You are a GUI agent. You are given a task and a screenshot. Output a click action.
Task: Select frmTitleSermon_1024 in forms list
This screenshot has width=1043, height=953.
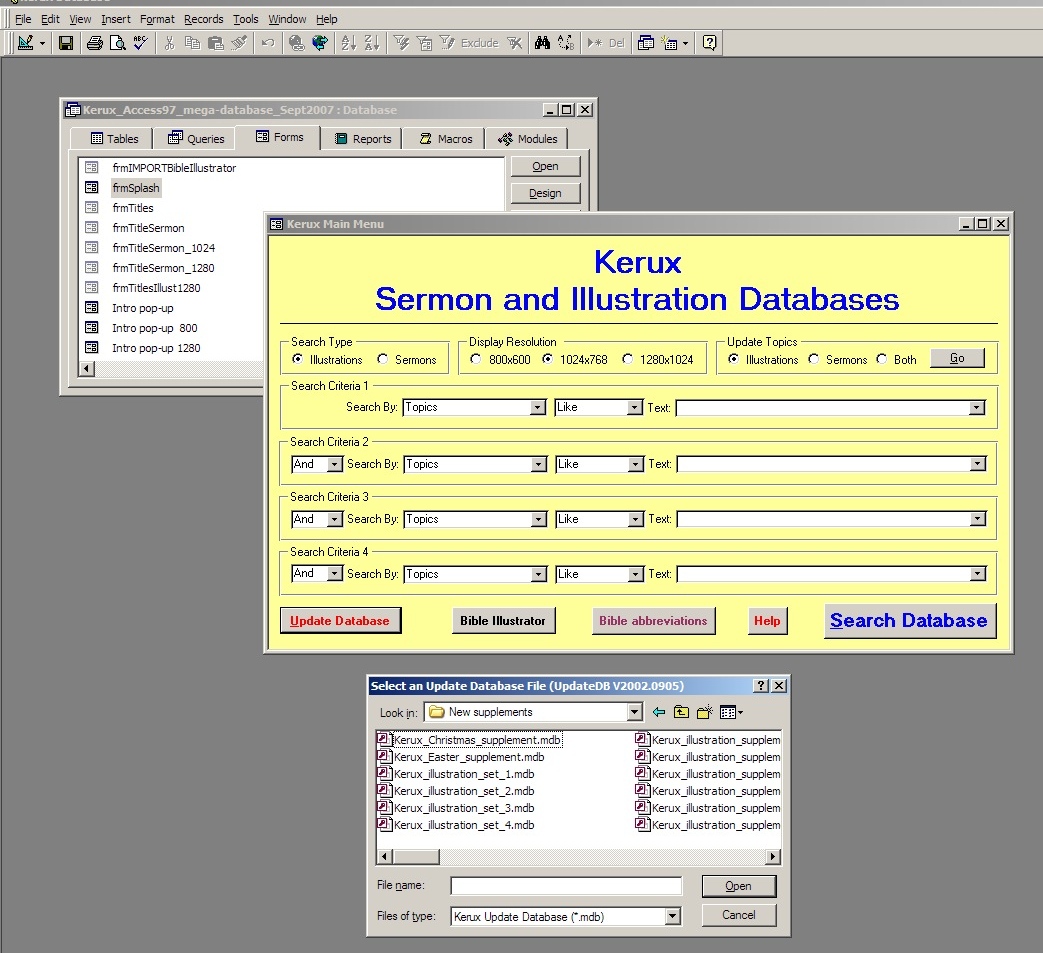pos(163,248)
